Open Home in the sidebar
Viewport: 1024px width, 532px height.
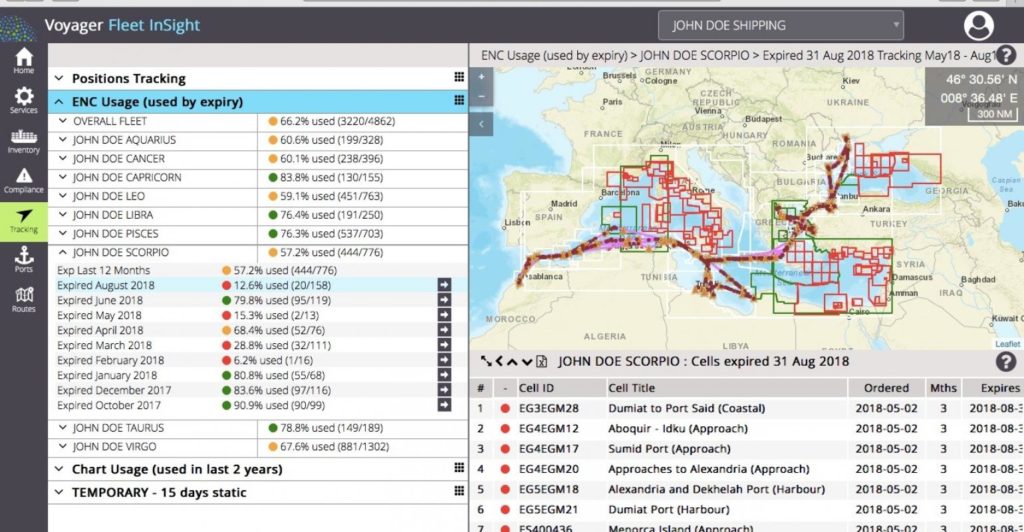tap(24, 61)
